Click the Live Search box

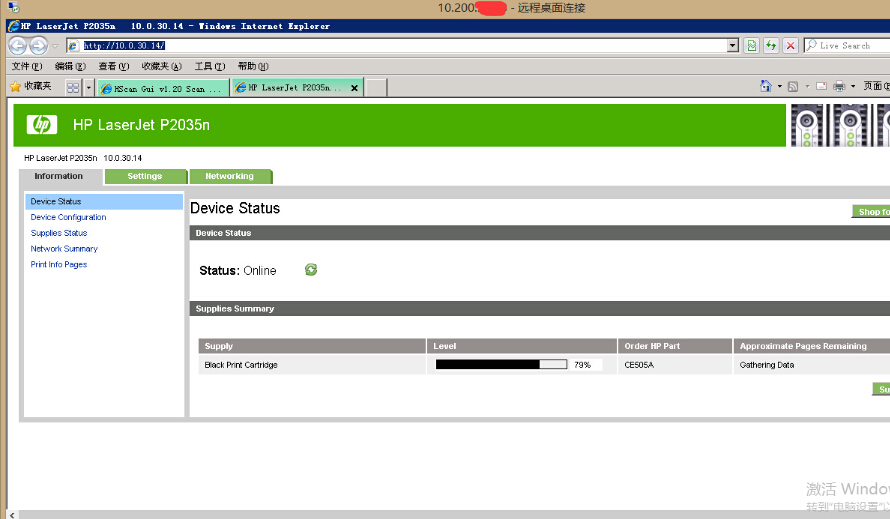point(847,45)
